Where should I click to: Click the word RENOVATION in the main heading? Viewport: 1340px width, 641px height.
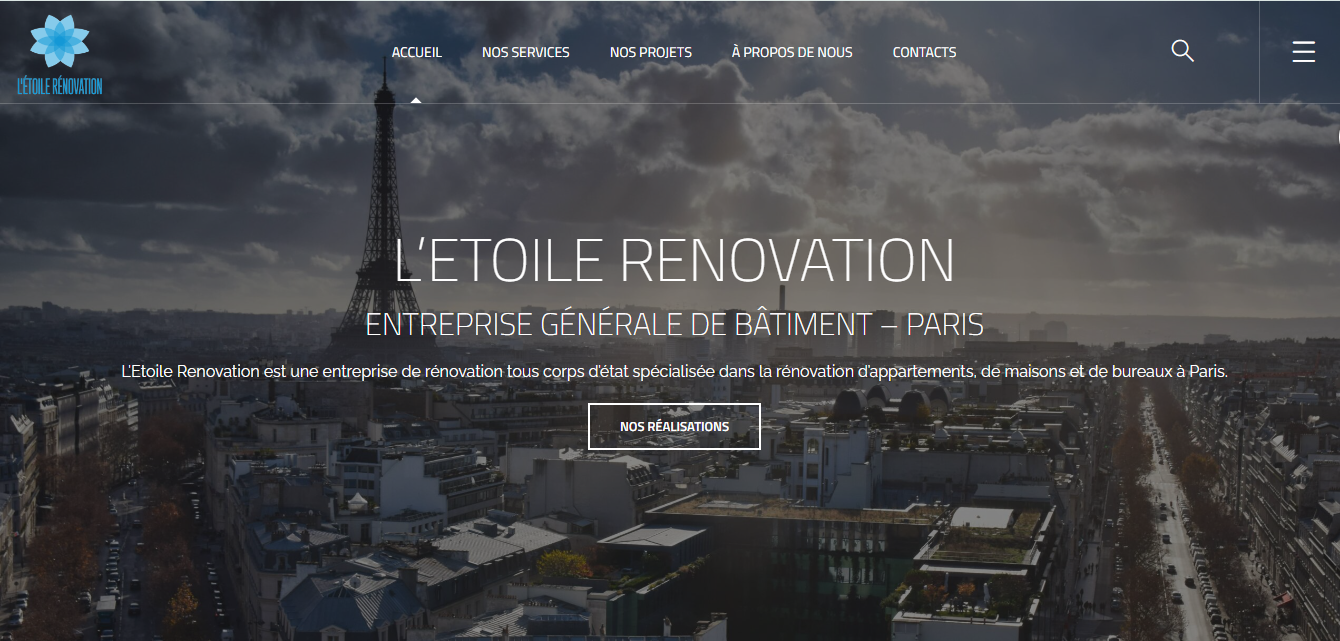788,261
